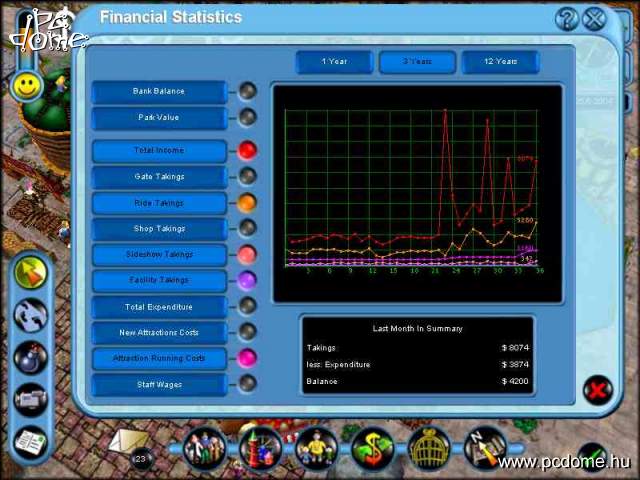
Task: Open the envelope messages icon
Action: click(x=130, y=440)
